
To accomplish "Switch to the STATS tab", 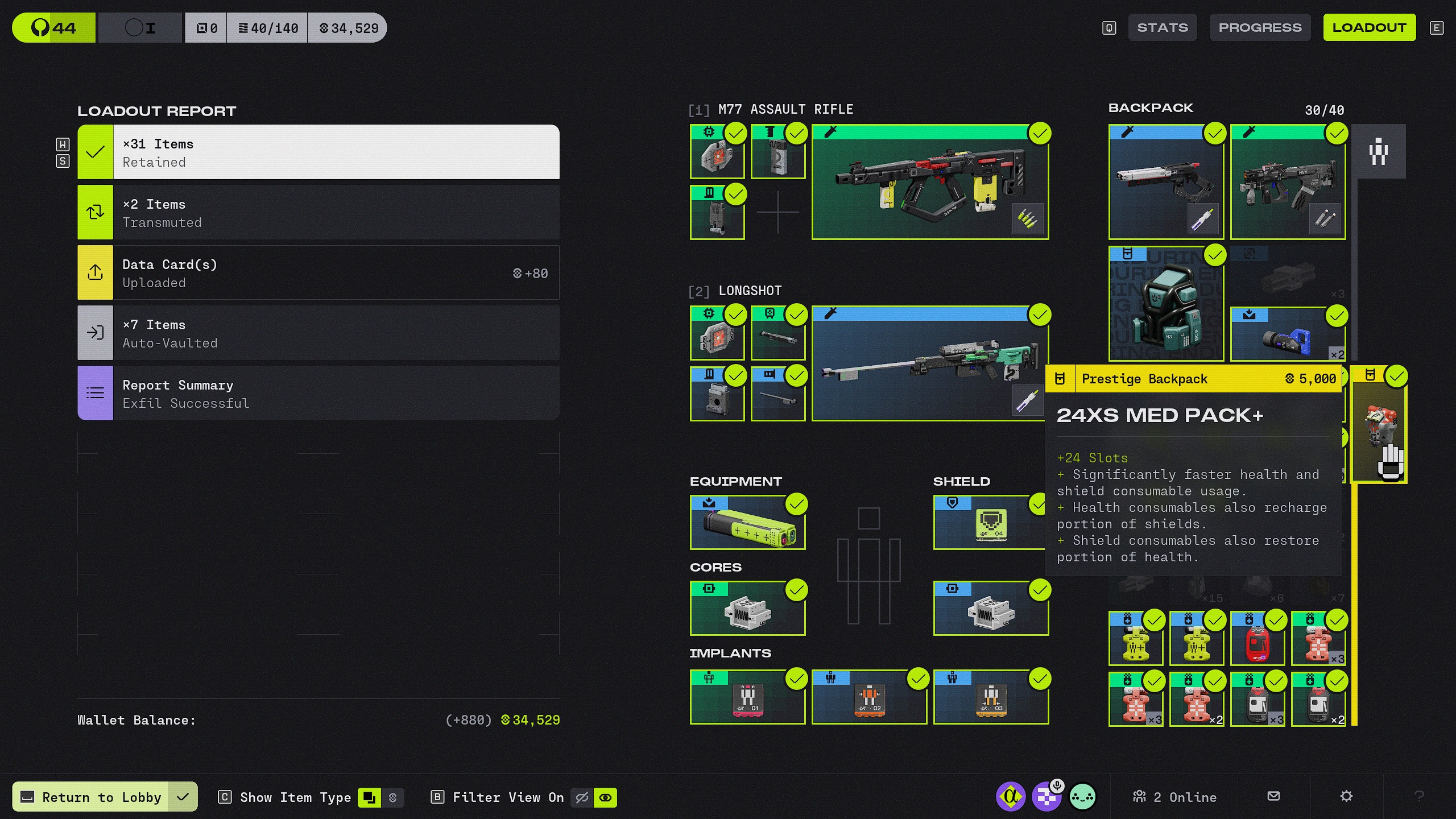I will click(1162, 27).
